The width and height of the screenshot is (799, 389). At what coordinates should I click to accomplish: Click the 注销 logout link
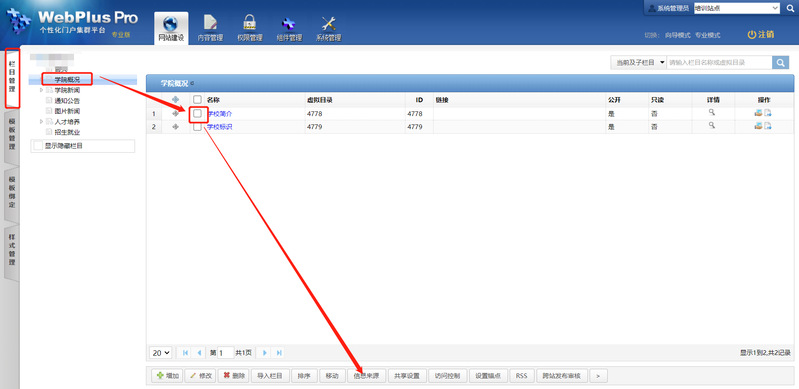pyautogui.click(x=761, y=35)
